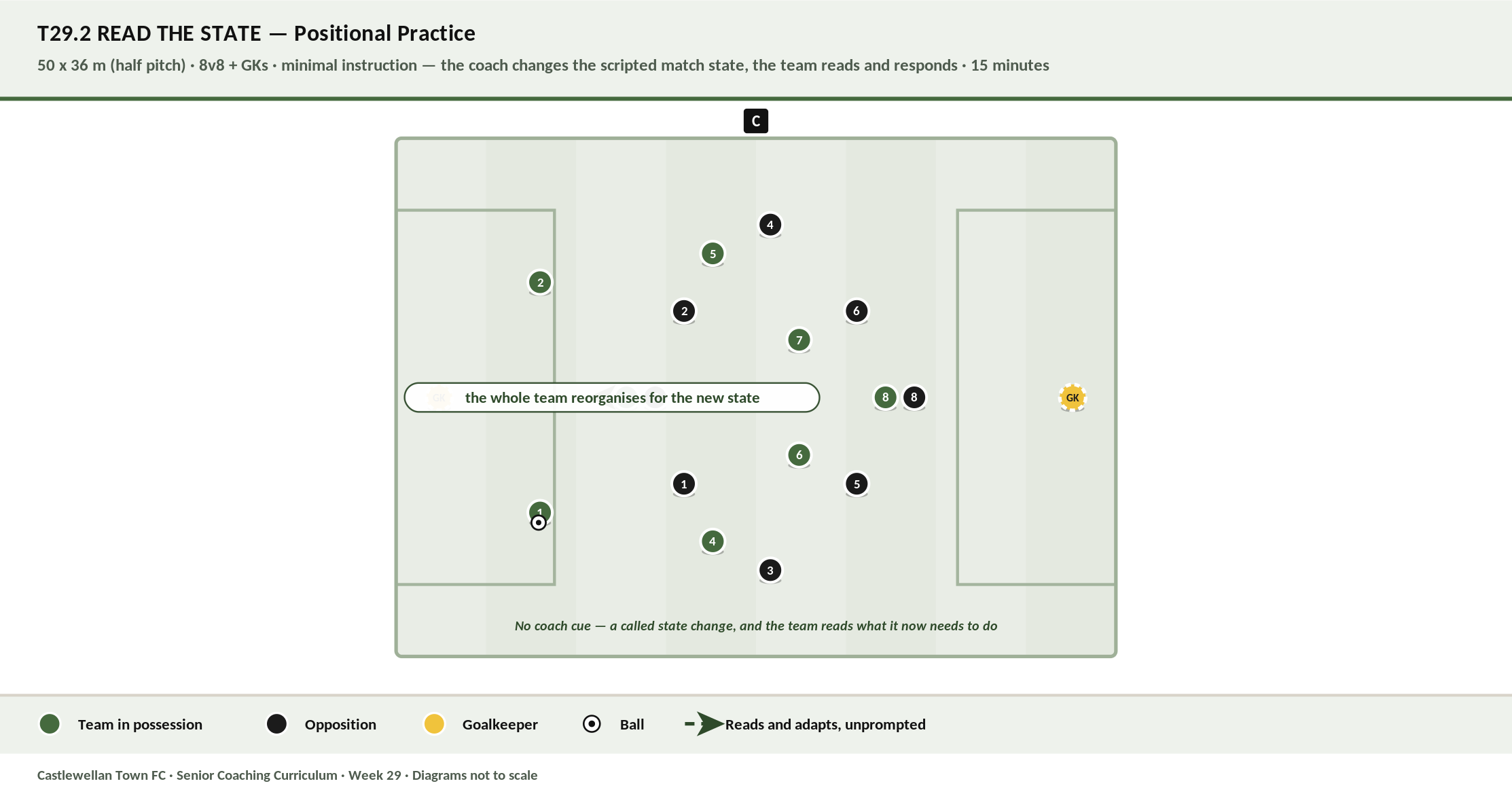Select black opposition player 6
The height and width of the screenshot is (792, 1512).
[857, 311]
